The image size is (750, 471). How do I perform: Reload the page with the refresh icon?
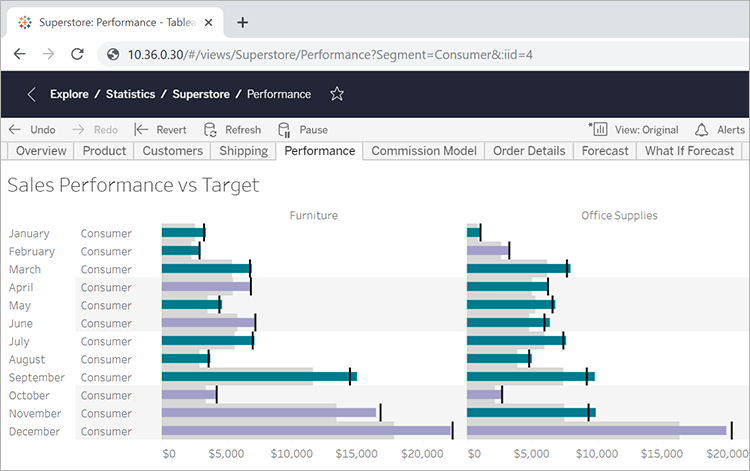pos(77,54)
